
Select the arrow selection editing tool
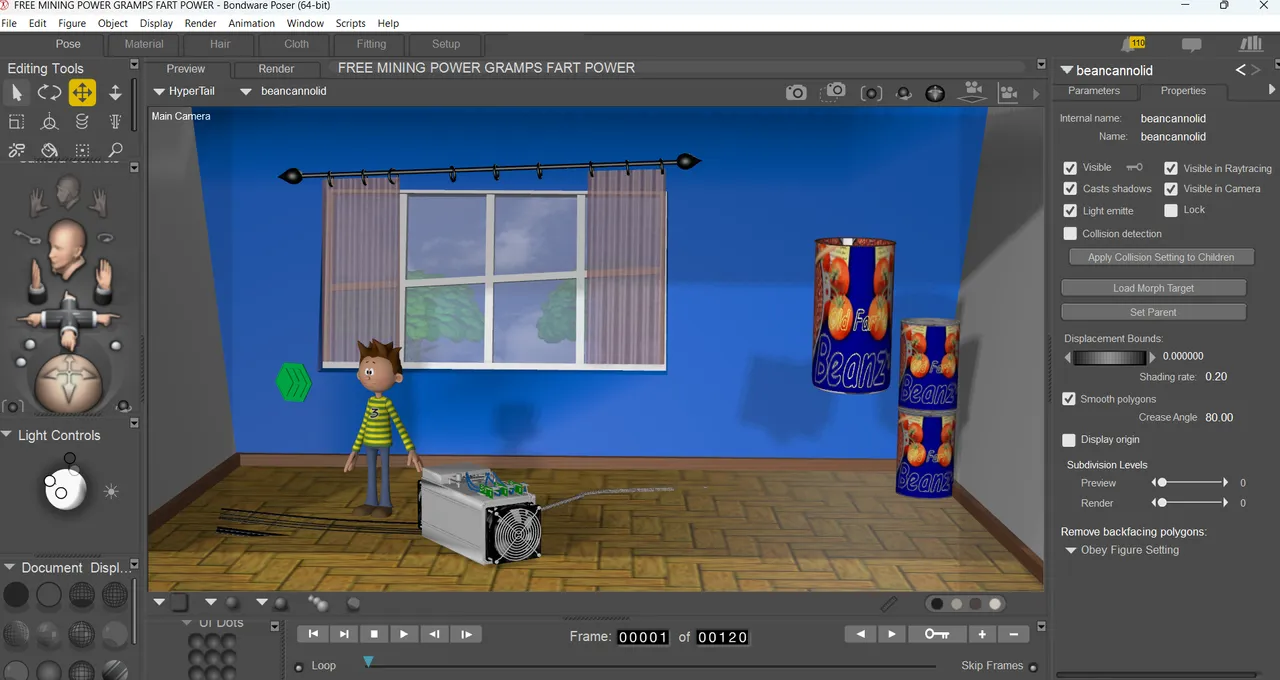coord(17,93)
